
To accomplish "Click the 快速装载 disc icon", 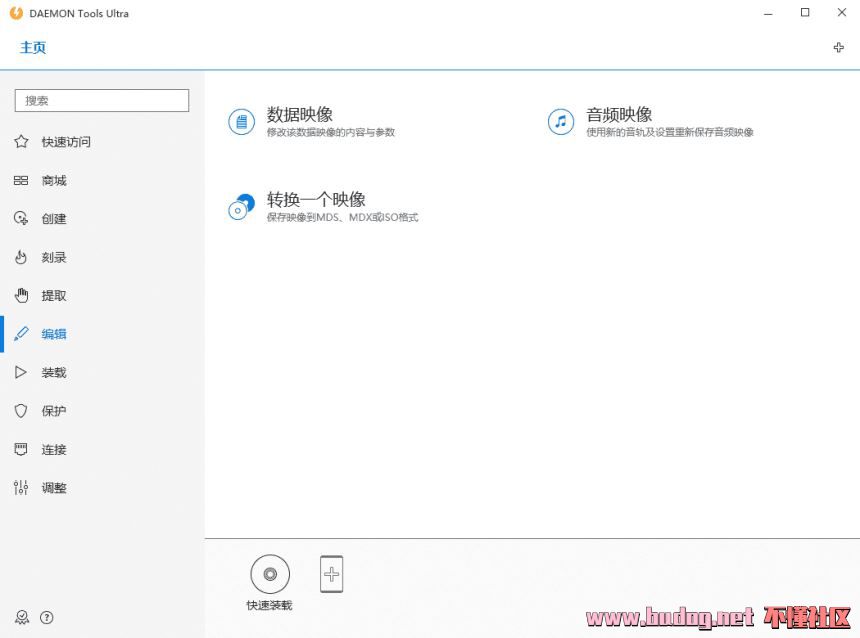I will click(270, 574).
